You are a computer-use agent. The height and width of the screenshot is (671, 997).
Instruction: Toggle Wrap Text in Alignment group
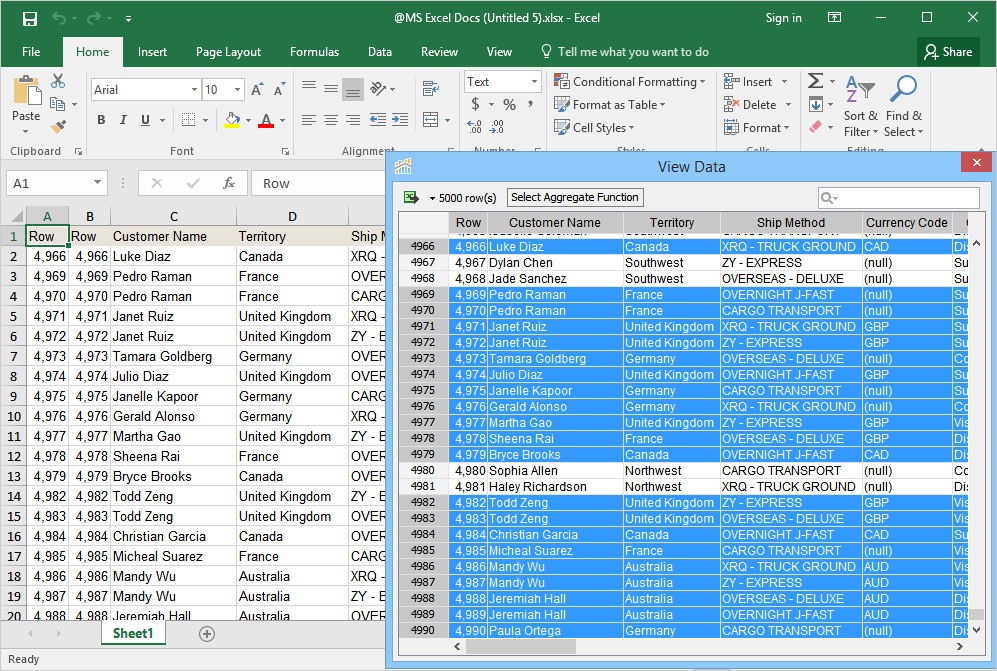[431, 89]
